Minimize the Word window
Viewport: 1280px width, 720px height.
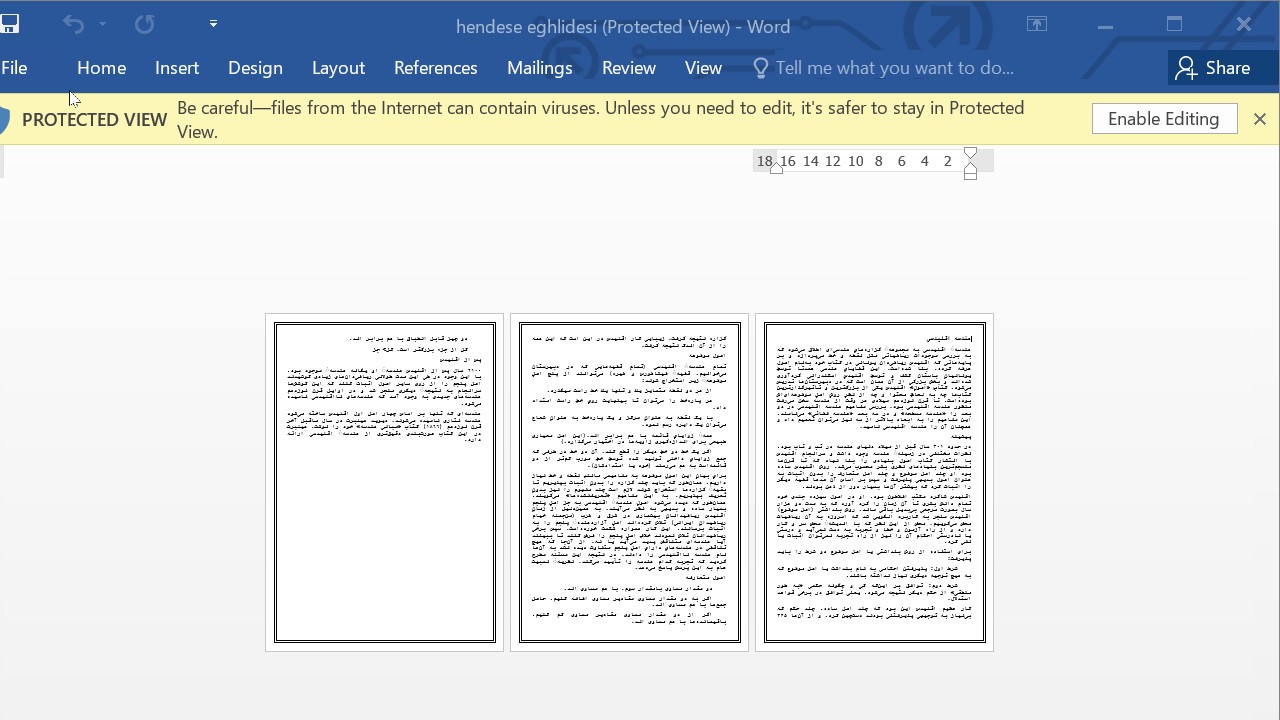click(x=1105, y=25)
